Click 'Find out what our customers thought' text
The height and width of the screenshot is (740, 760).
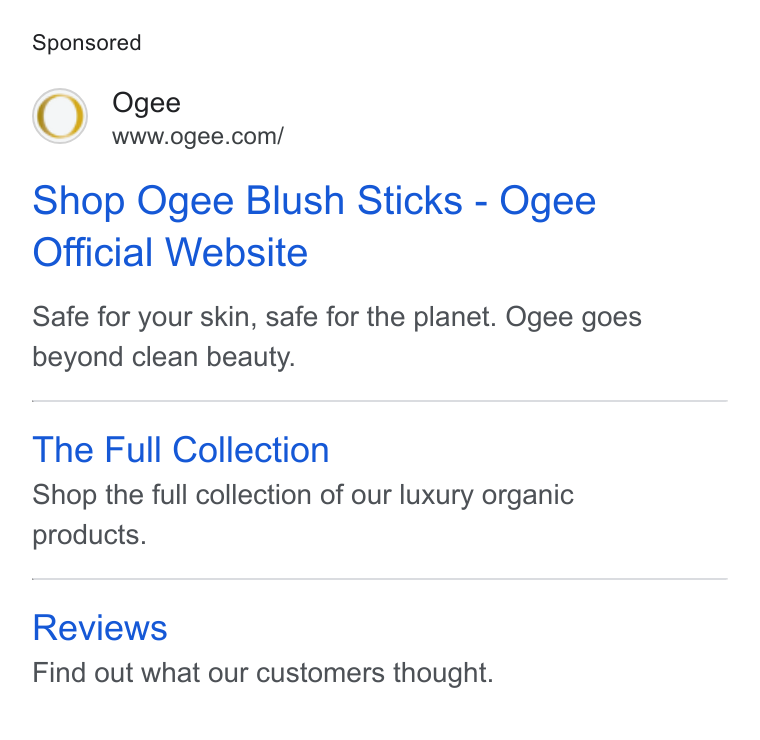point(263,673)
